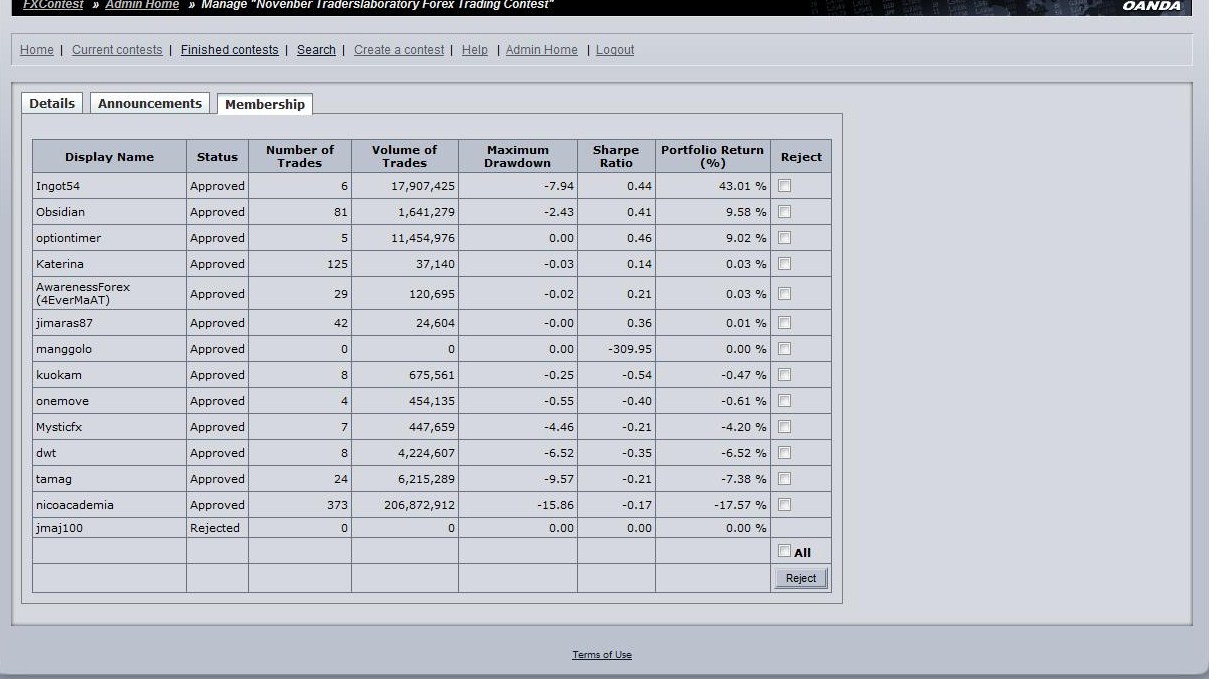Go to the Home link
Screen dimensions: 1209x679
tap(37, 50)
